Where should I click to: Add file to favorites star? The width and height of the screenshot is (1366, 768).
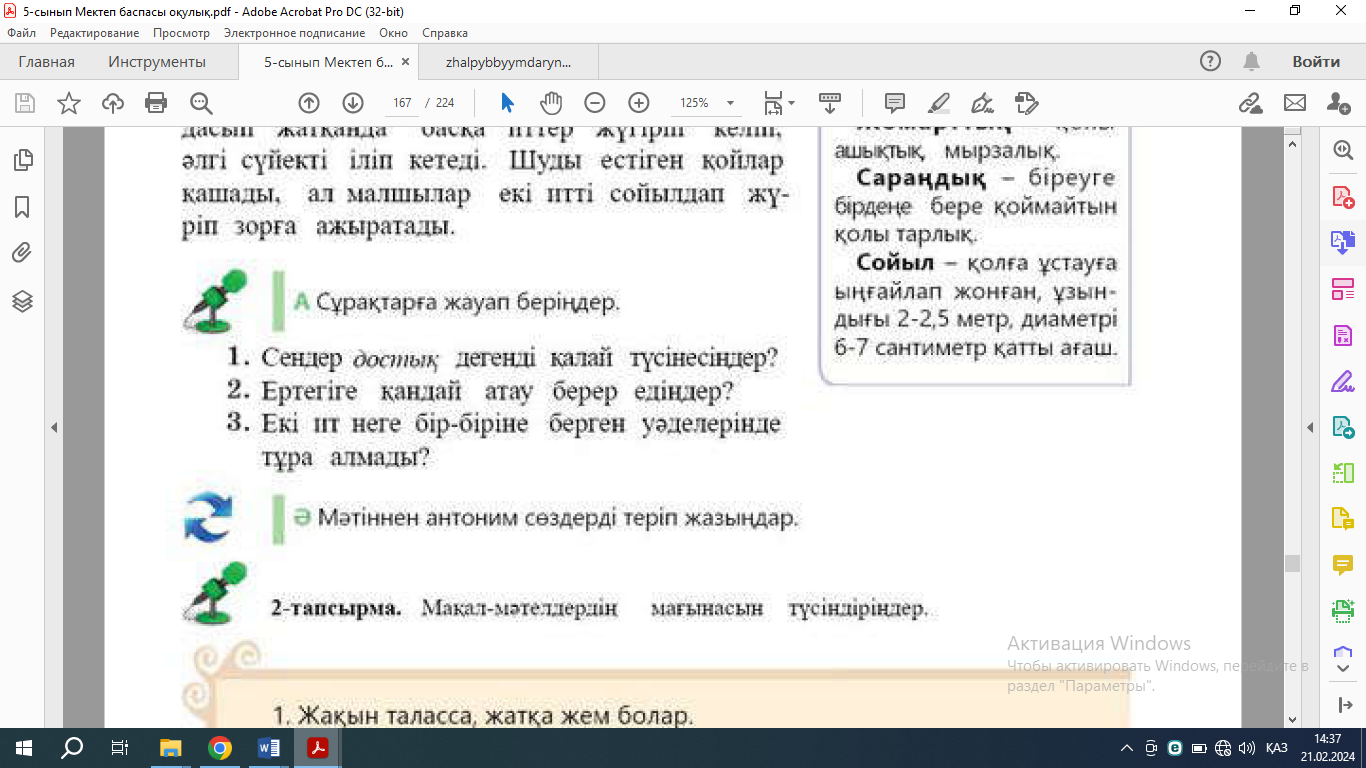[69, 103]
